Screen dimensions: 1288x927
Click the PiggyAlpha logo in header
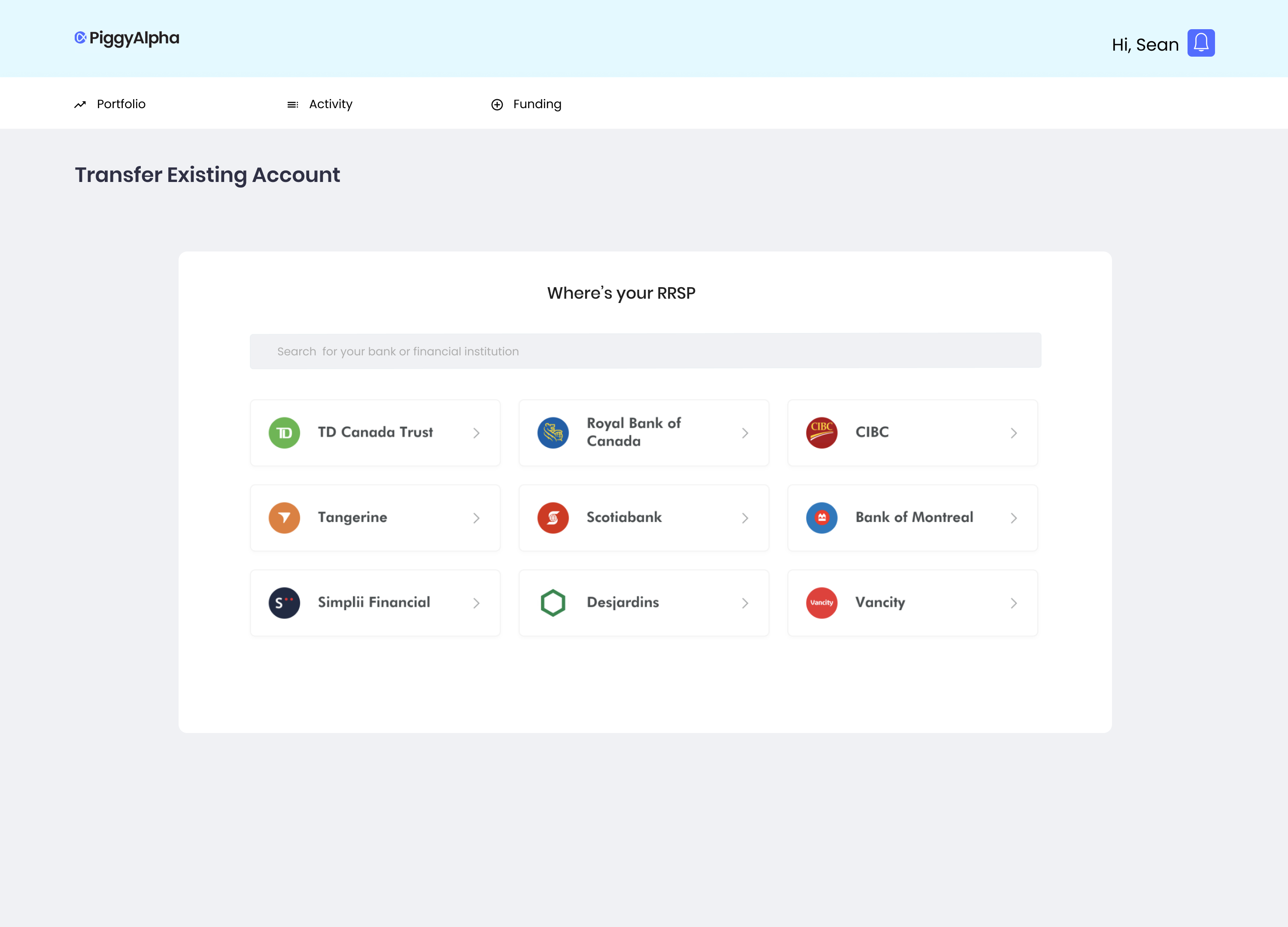(127, 38)
